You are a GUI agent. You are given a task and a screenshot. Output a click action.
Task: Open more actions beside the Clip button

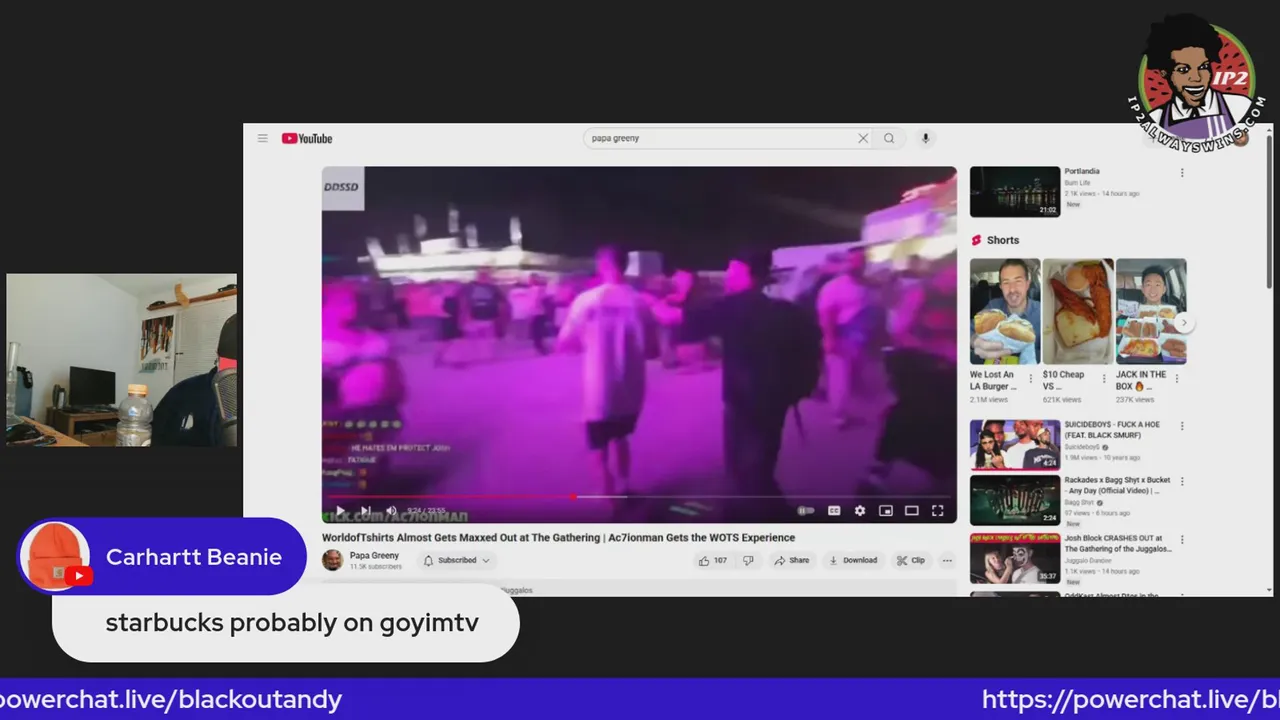click(x=947, y=560)
